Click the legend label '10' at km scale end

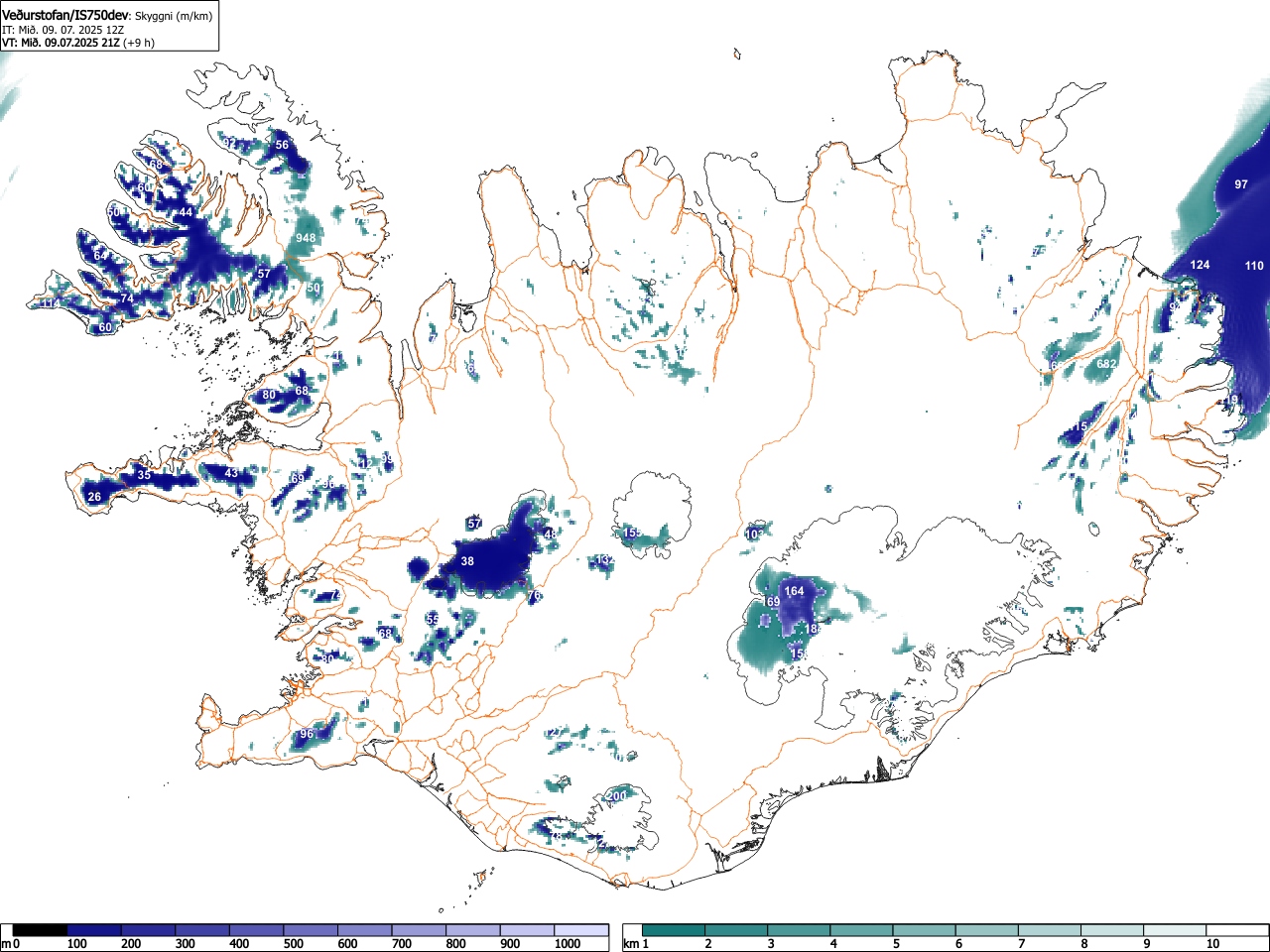pos(1212,944)
